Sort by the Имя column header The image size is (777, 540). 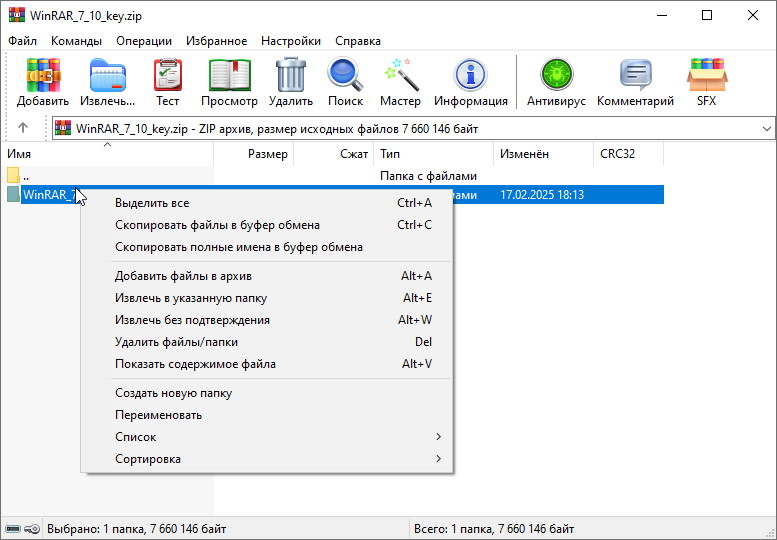click(108, 154)
